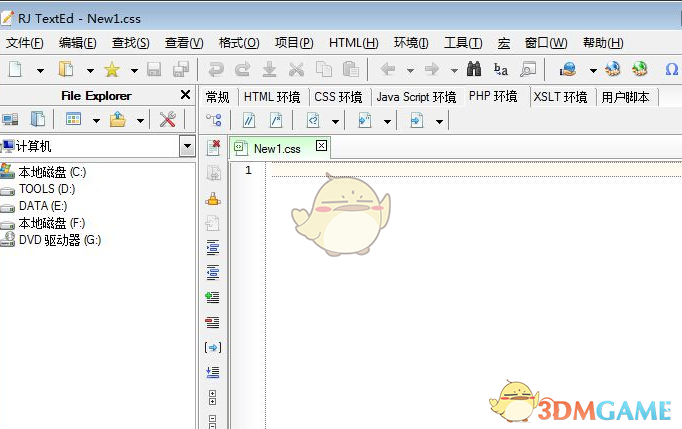The image size is (682, 429).
Task: Click the Copy icon
Action: coord(324,69)
